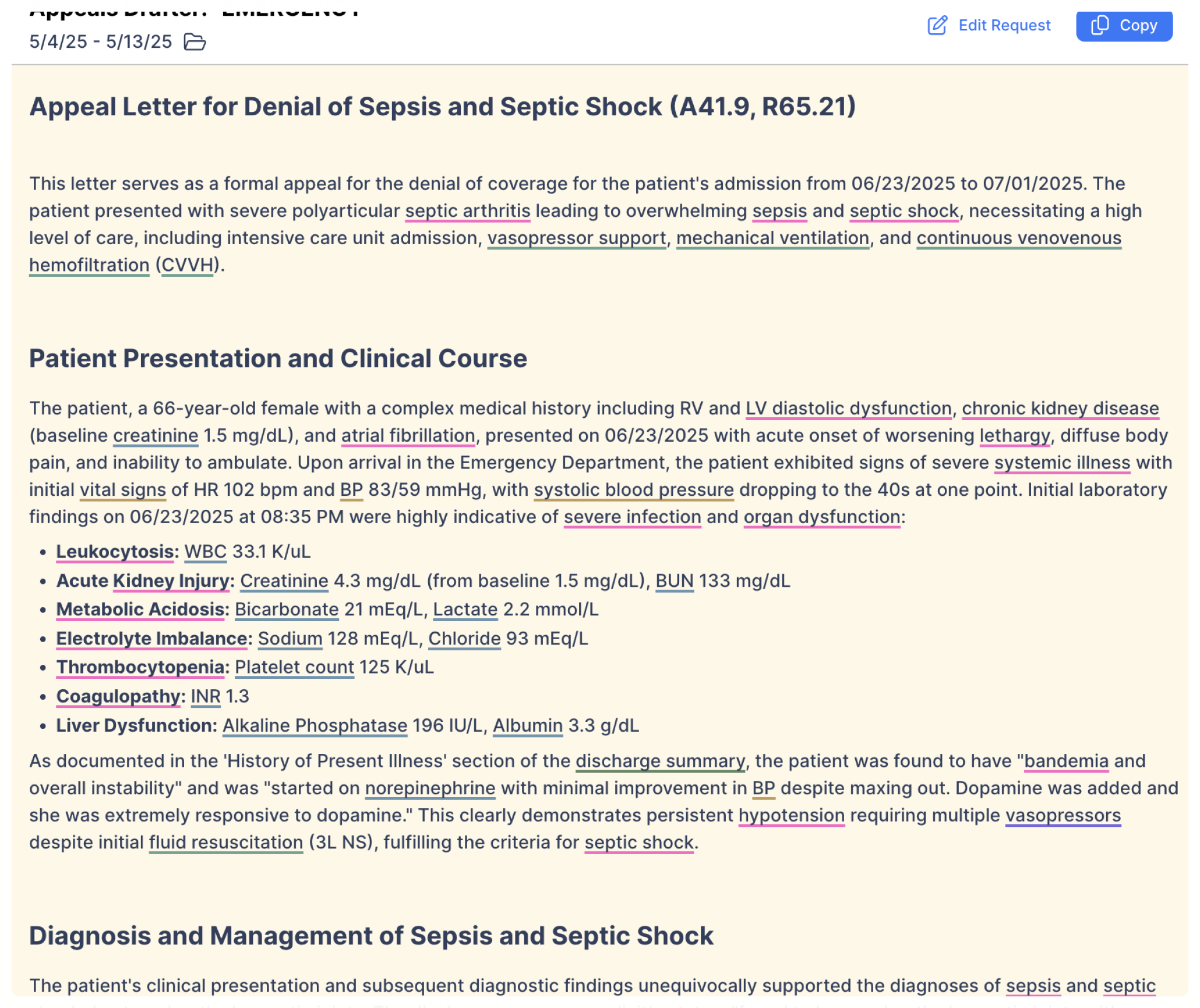Image resolution: width=1200 pixels, height=1008 pixels.
Task: Click the open folder icon beside the date range
Action: click(195, 42)
